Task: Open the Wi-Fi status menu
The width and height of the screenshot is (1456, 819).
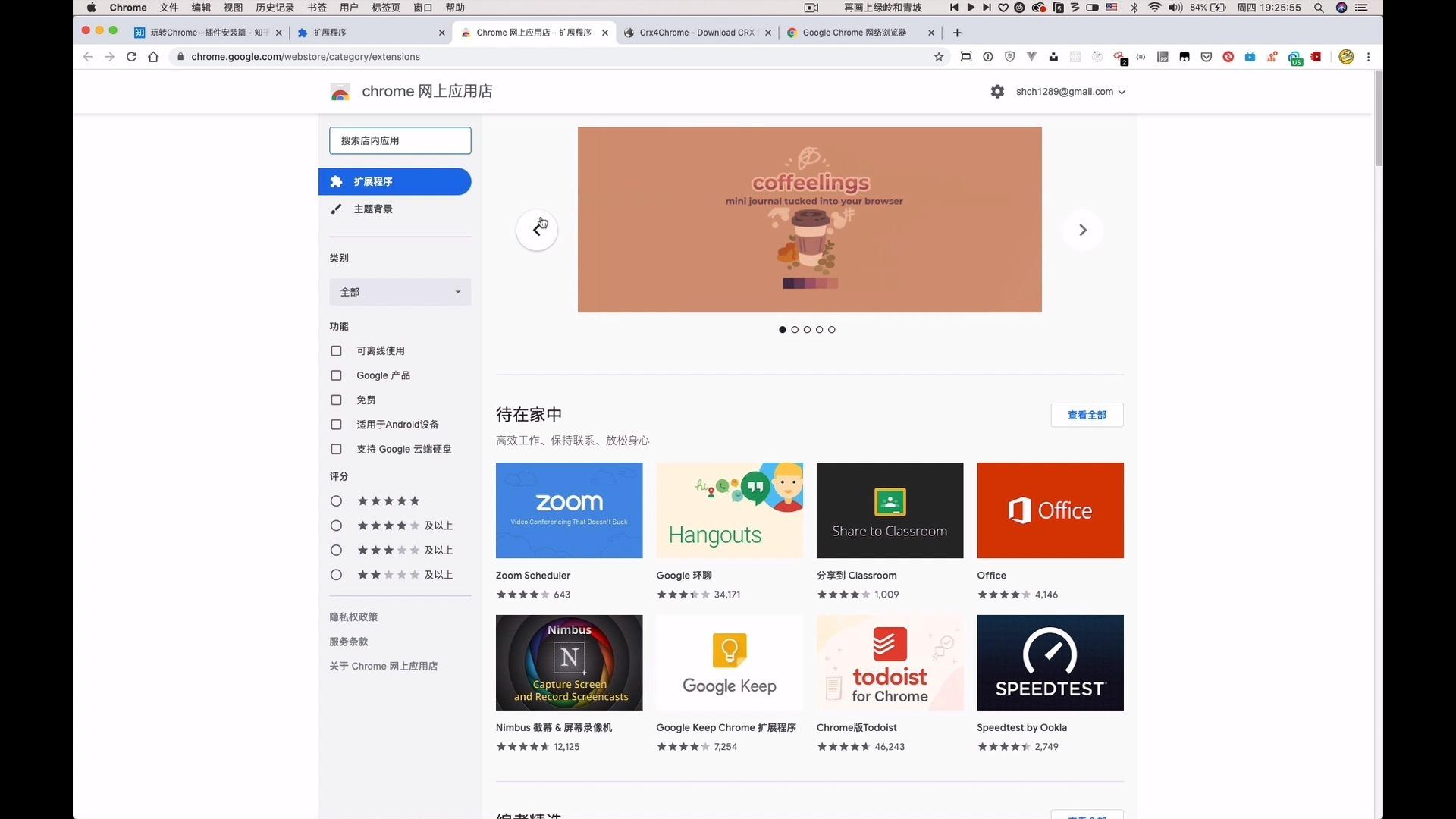Action: coord(1154,8)
